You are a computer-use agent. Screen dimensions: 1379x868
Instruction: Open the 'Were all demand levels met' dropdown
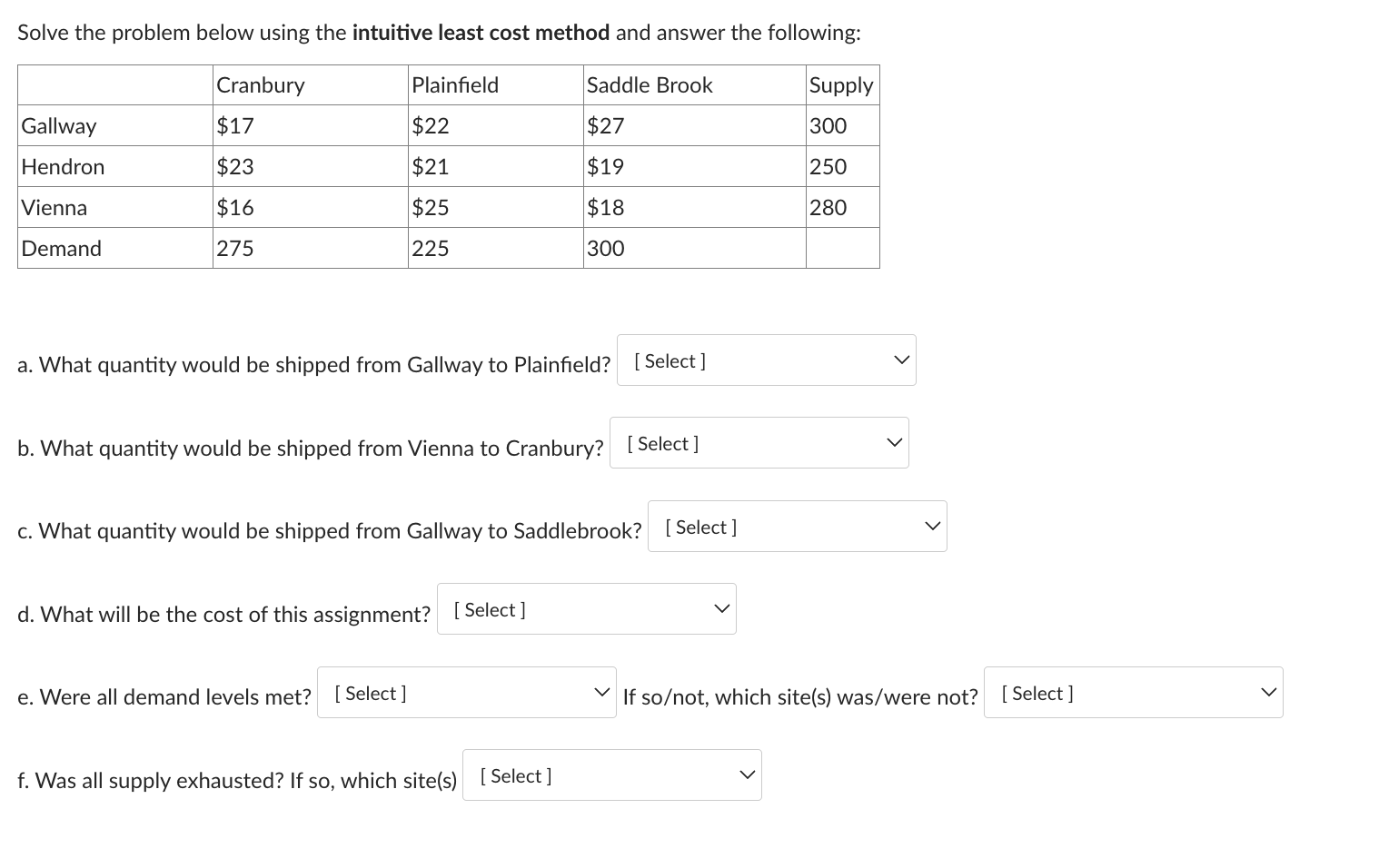pos(466,693)
